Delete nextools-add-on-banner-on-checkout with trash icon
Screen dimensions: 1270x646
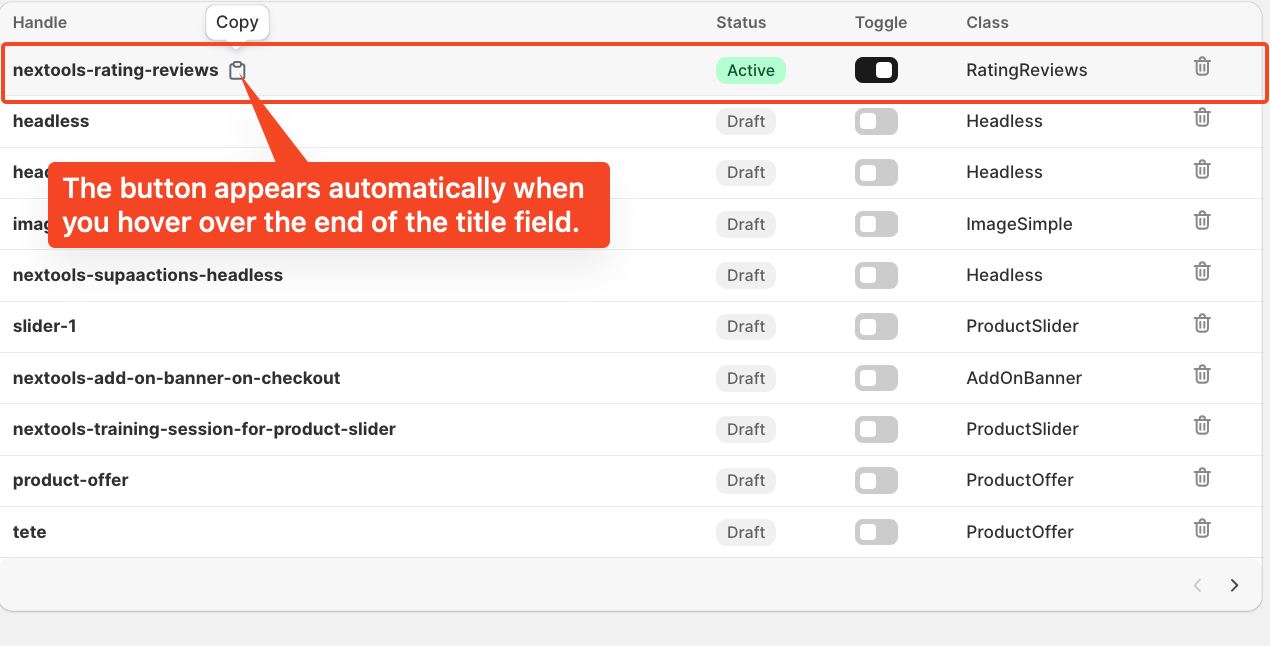click(1202, 374)
